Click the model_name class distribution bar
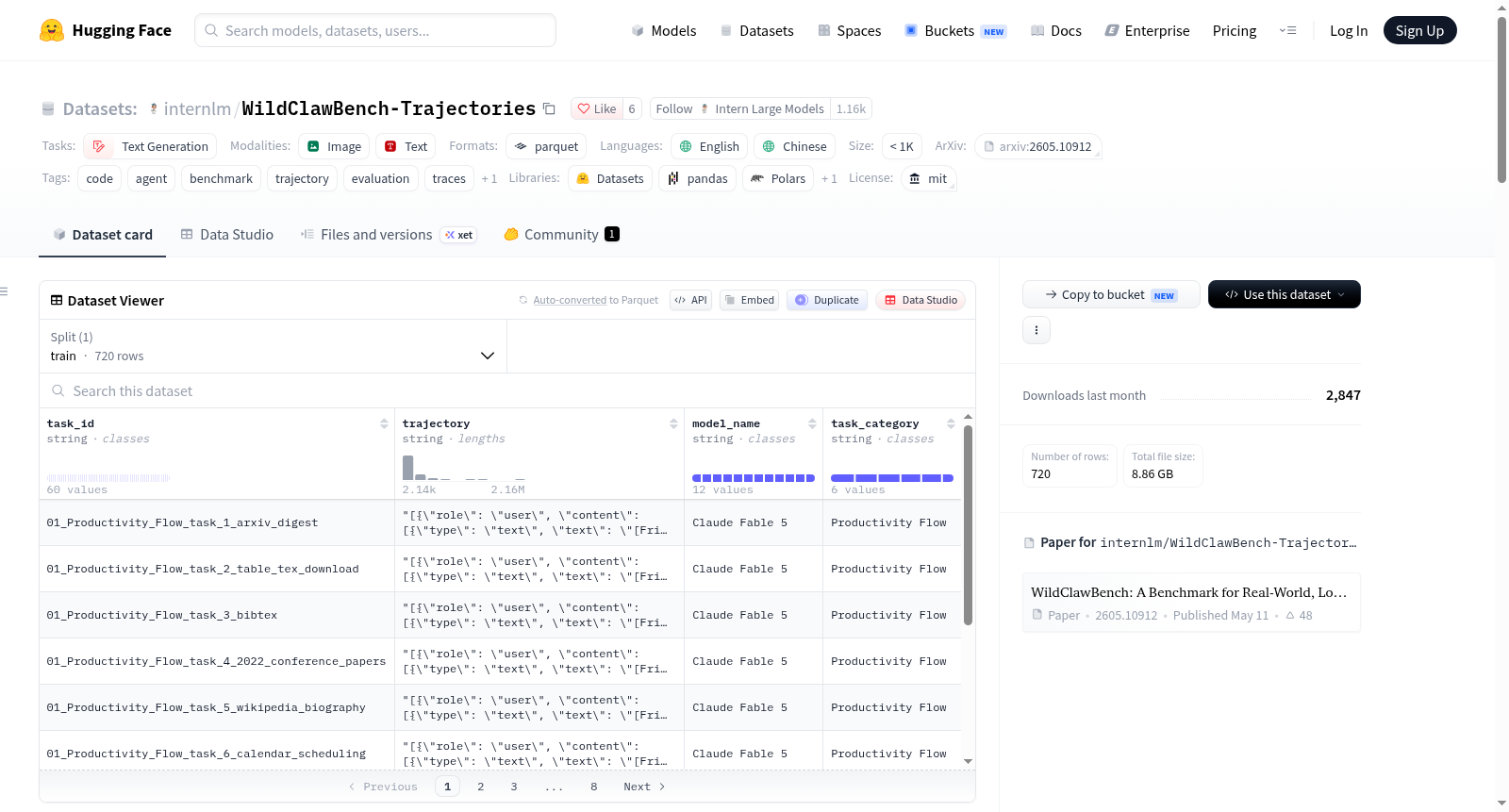The height and width of the screenshot is (812, 1509). (x=754, y=478)
